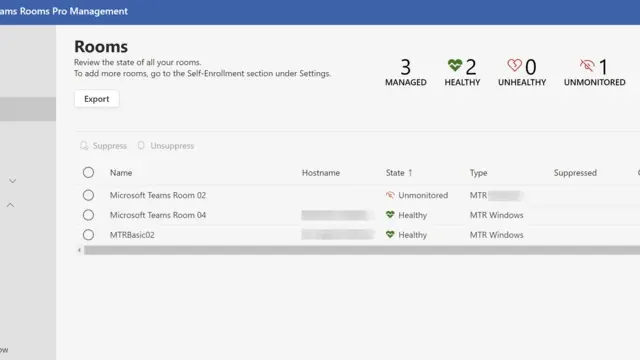This screenshot has height=360, width=640.
Task: Click the Unsuppress button
Action: pos(166,146)
